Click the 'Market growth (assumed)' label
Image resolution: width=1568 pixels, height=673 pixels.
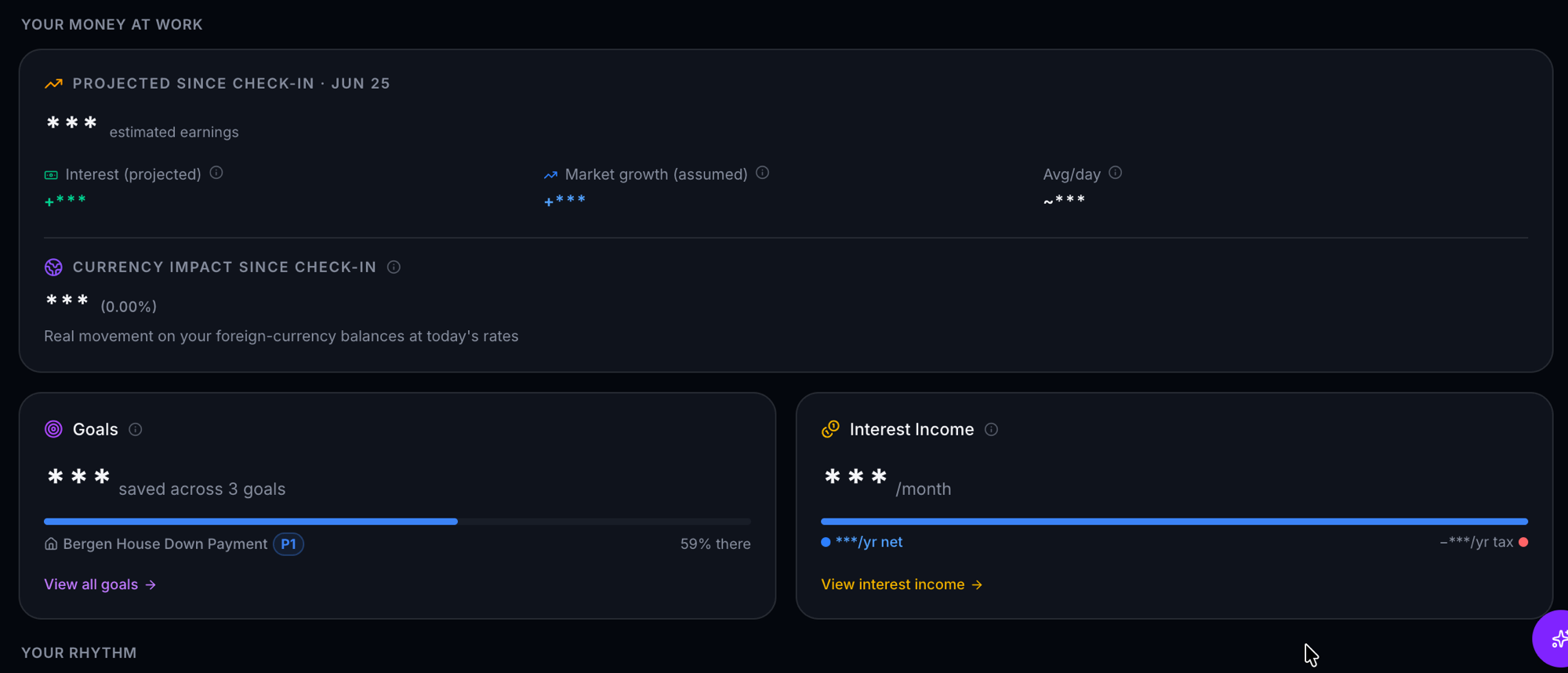(x=656, y=174)
